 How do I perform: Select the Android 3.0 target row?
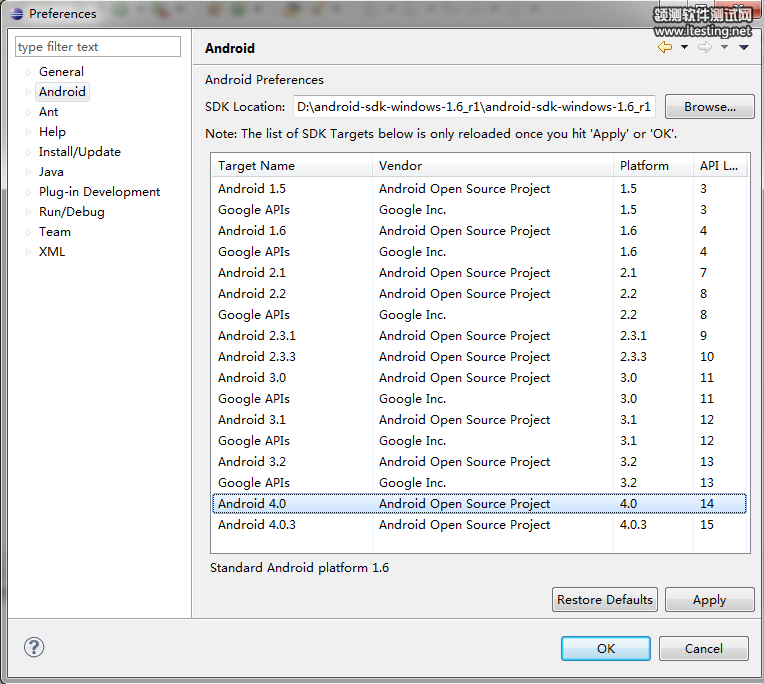(x=479, y=377)
